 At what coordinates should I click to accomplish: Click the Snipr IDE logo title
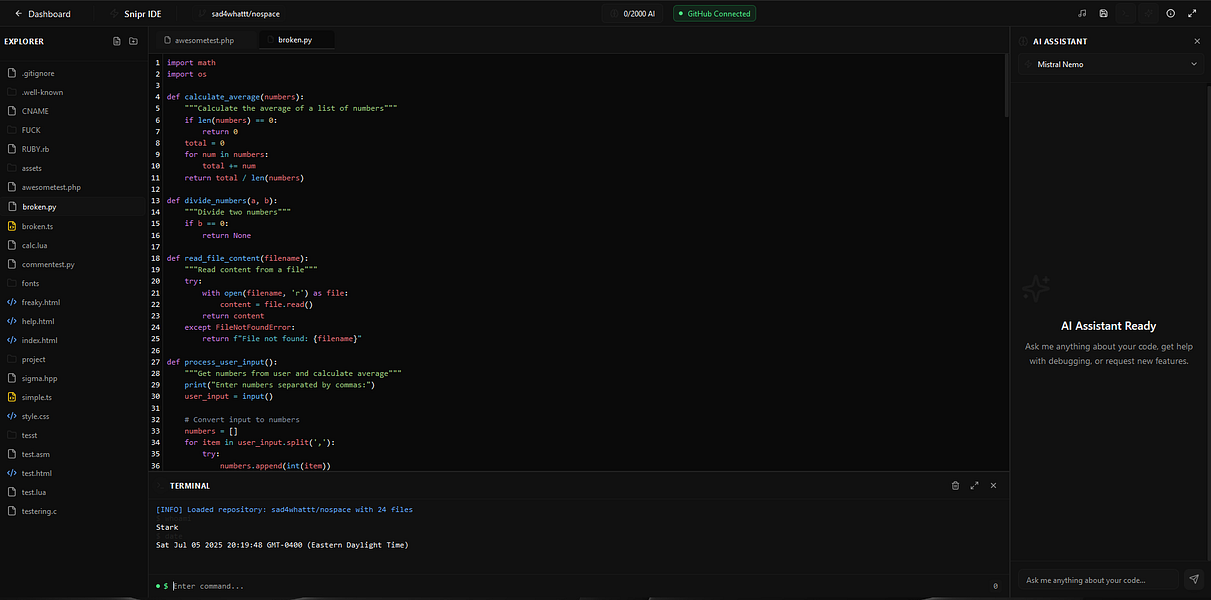[x=136, y=14]
